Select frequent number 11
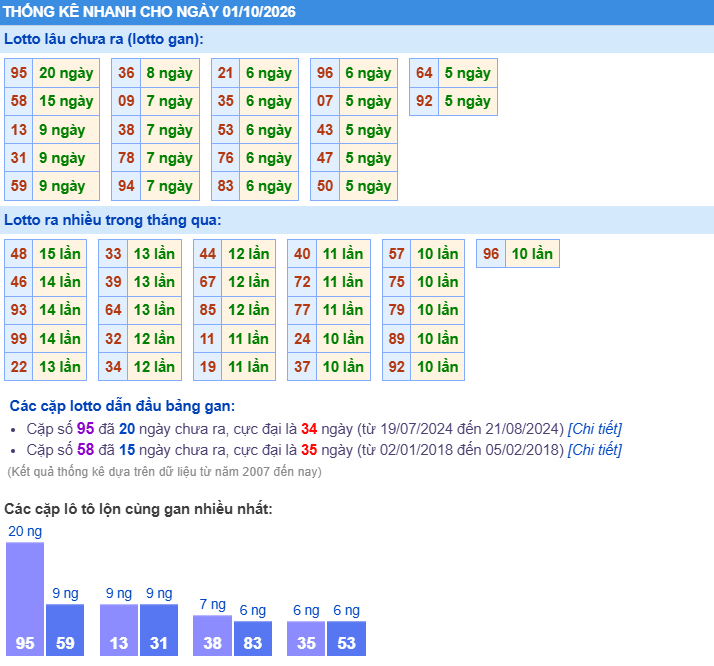The height and width of the screenshot is (666, 714). pos(208,339)
